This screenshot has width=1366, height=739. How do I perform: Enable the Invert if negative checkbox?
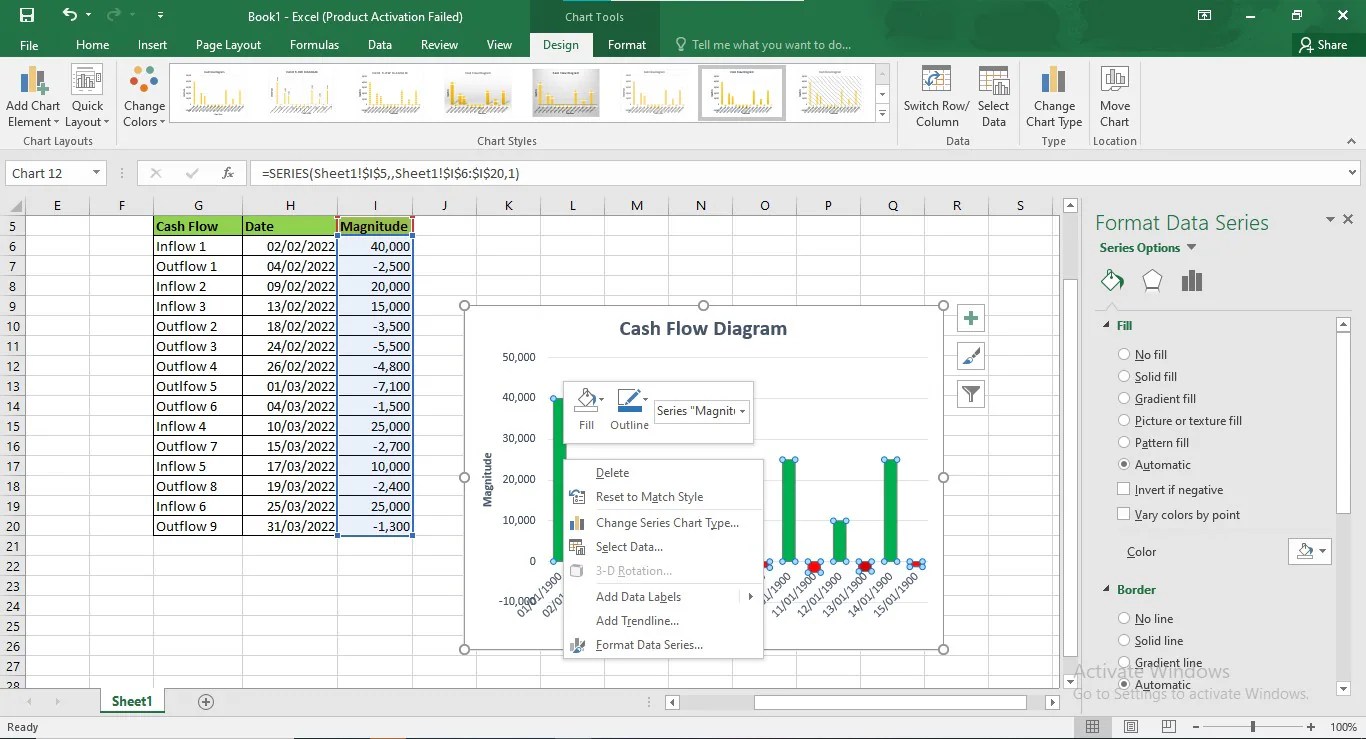(1123, 489)
